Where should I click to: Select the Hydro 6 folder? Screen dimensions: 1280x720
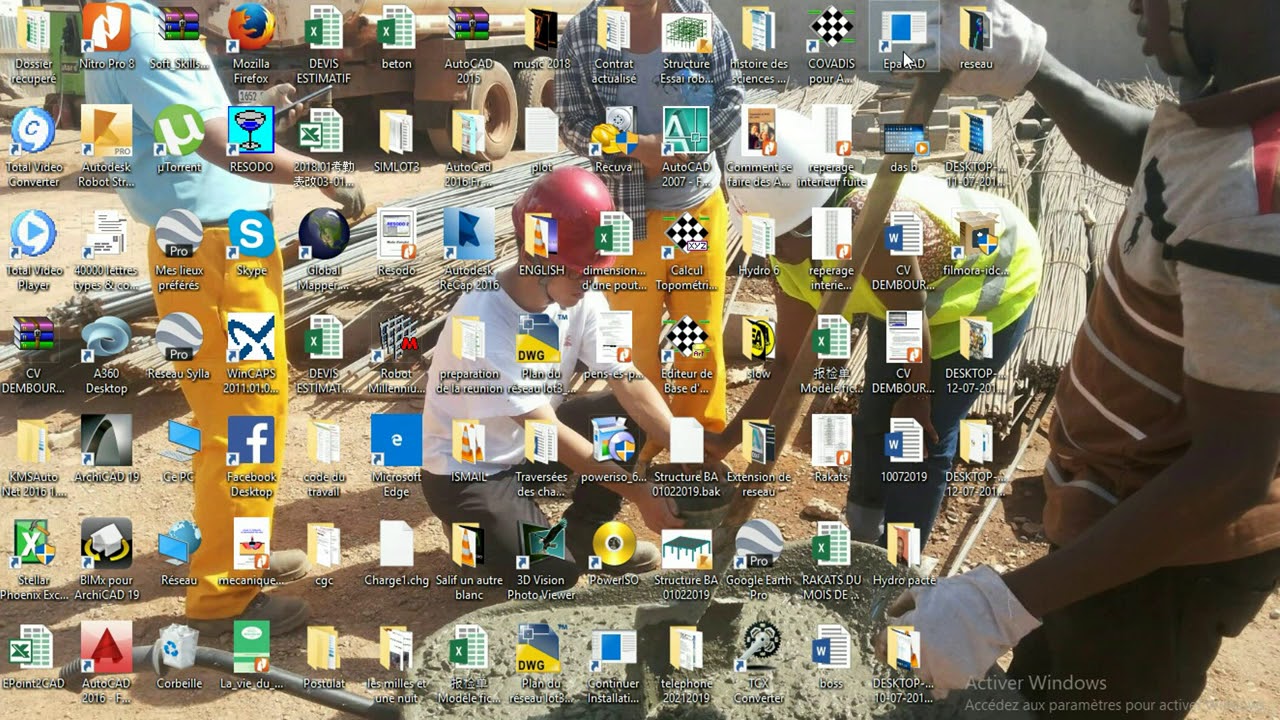pyautogui.click(x=759, y=244)
